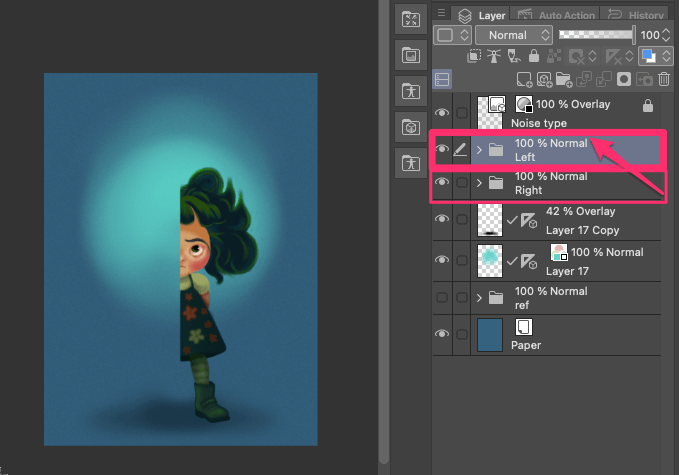Hide Layer 17 Copy with eye icon
Image resolution: width=679 pixels, height=475 pixels.
[x=442, y=219]
